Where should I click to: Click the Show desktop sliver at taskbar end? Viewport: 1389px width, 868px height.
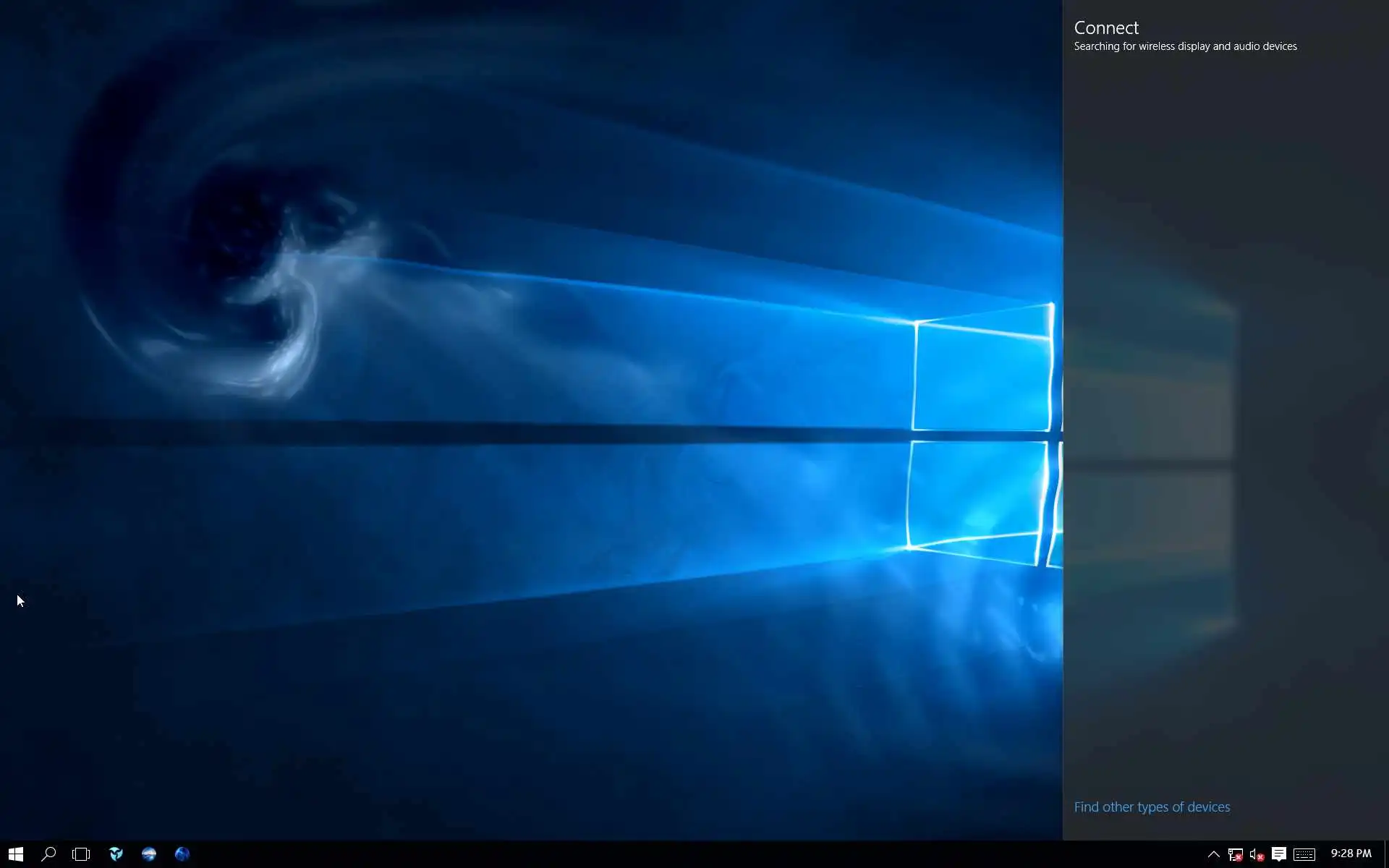coord(1386,854)
